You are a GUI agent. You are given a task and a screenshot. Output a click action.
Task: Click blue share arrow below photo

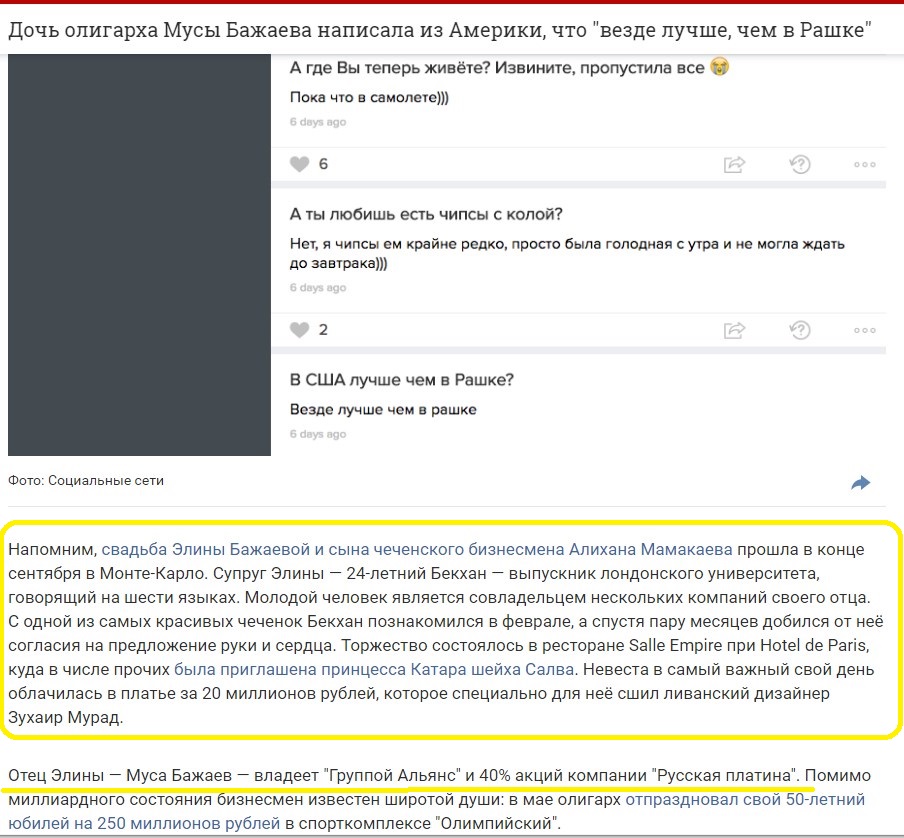(x=860, y=482)
